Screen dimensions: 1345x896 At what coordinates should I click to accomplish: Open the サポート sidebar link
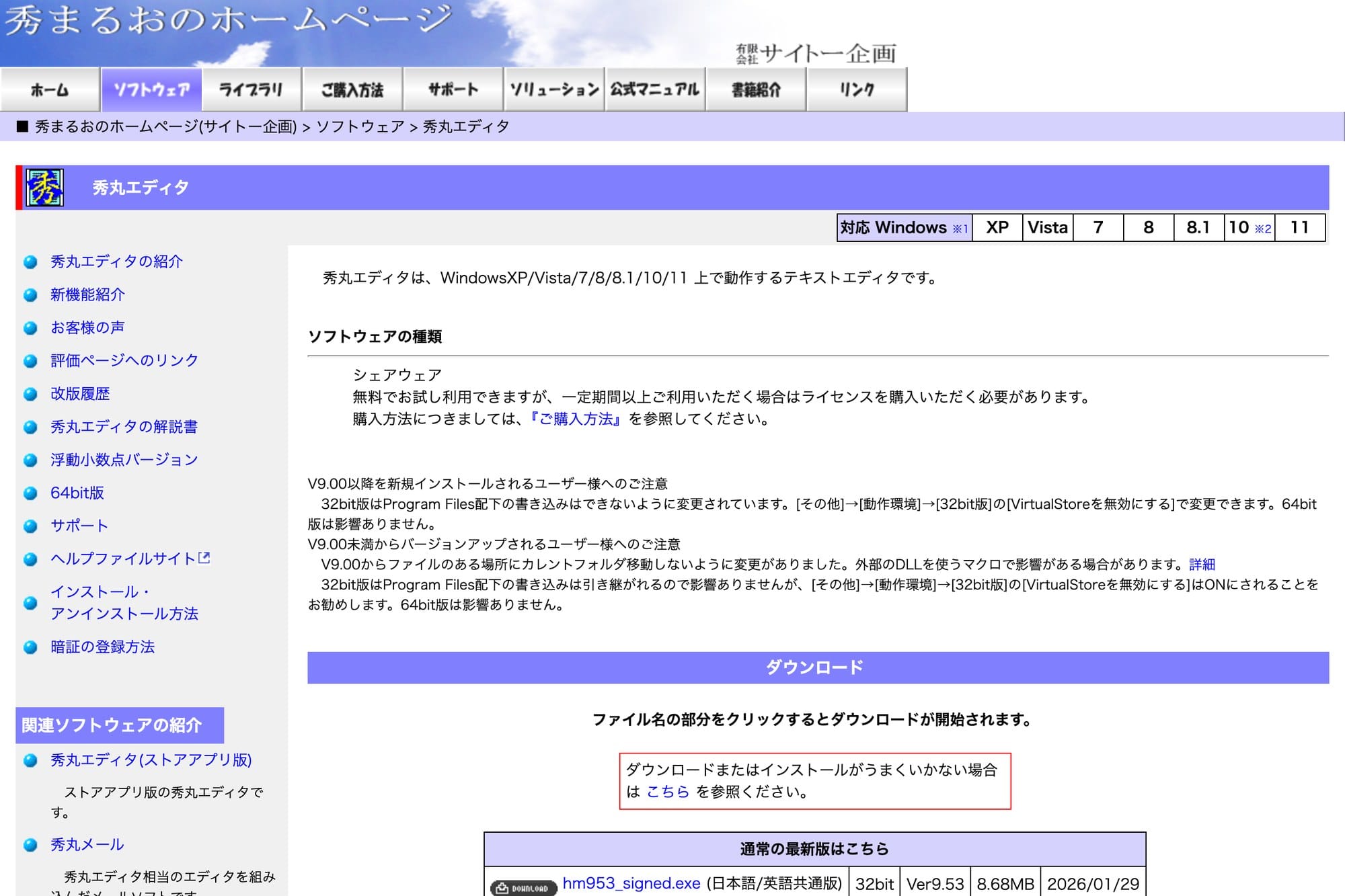click(79, 526)
